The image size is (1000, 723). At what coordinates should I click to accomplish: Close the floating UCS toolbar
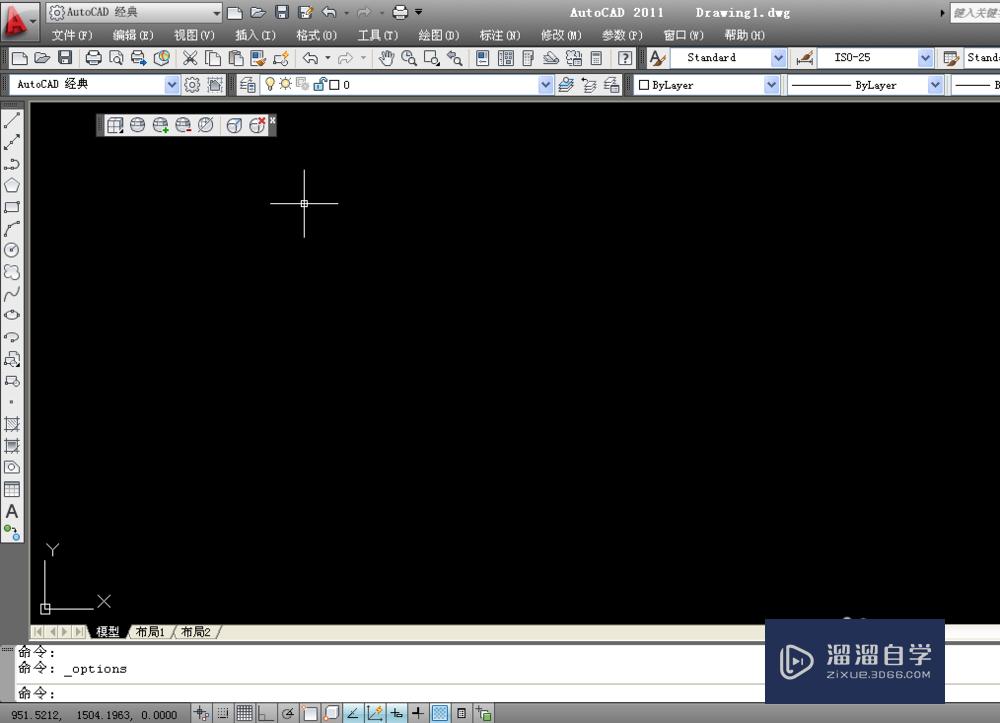click(x=272, y=120)
